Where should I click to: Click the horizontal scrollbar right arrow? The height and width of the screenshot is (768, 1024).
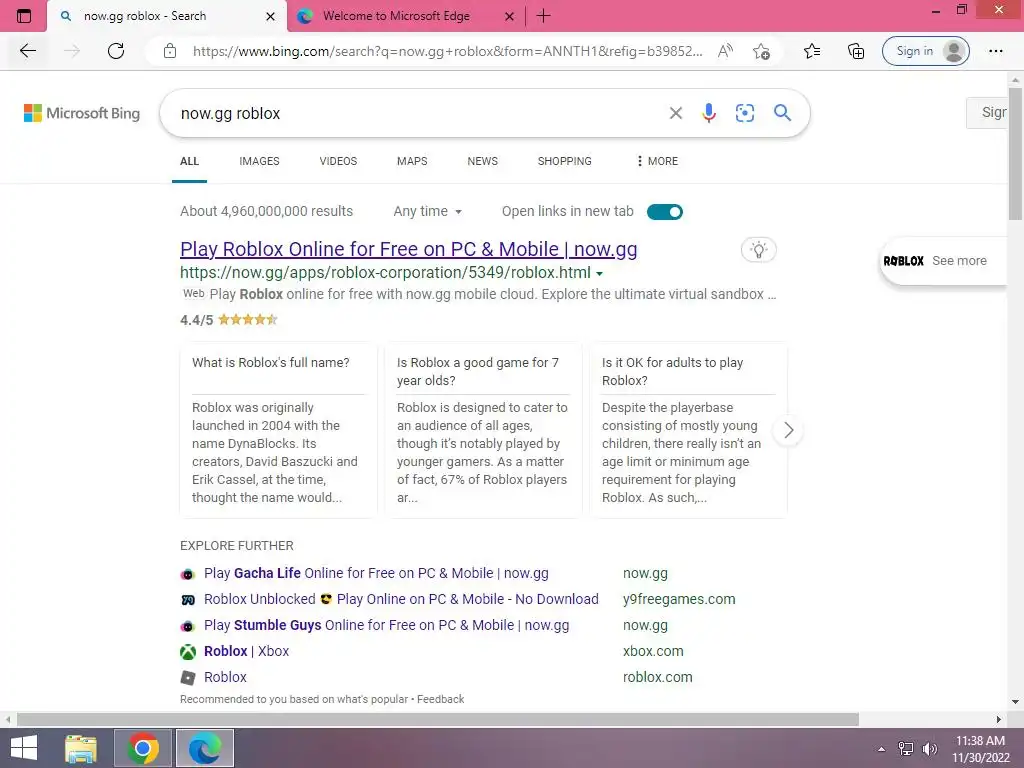pyautogui.click(x=999, y=719)
